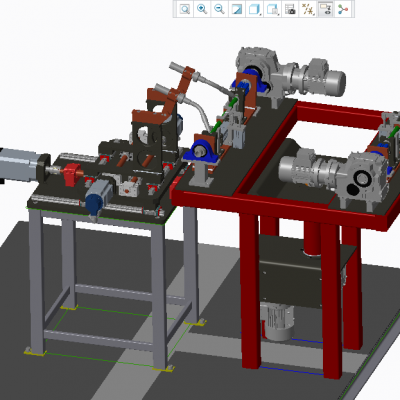This screenshot has width=400, height=400.
Task: Open the Saved Orientations dropdown
Action: [x=273, y=9]
